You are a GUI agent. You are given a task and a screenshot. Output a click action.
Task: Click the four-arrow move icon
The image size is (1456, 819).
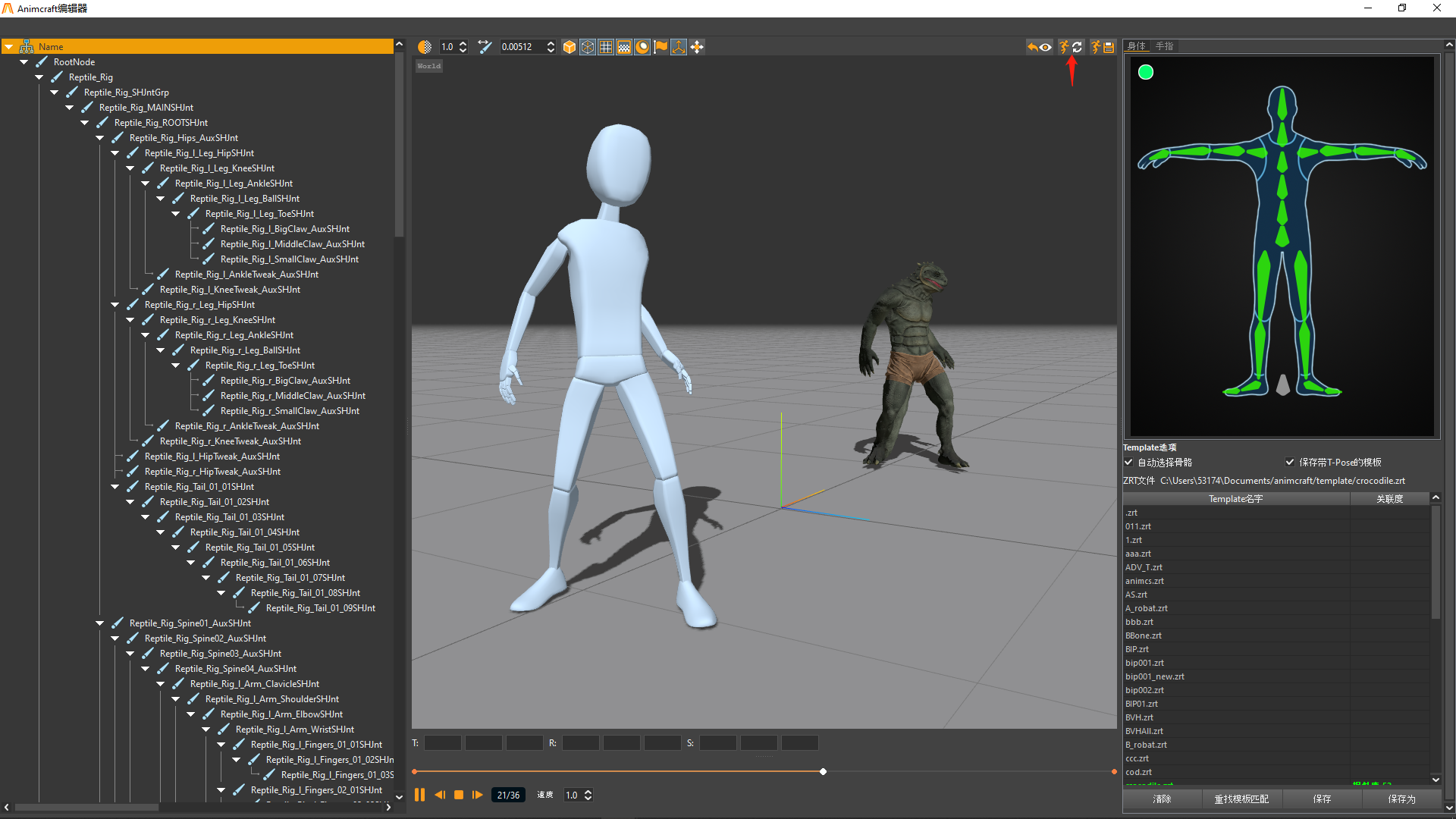click(x=697, y=47)
